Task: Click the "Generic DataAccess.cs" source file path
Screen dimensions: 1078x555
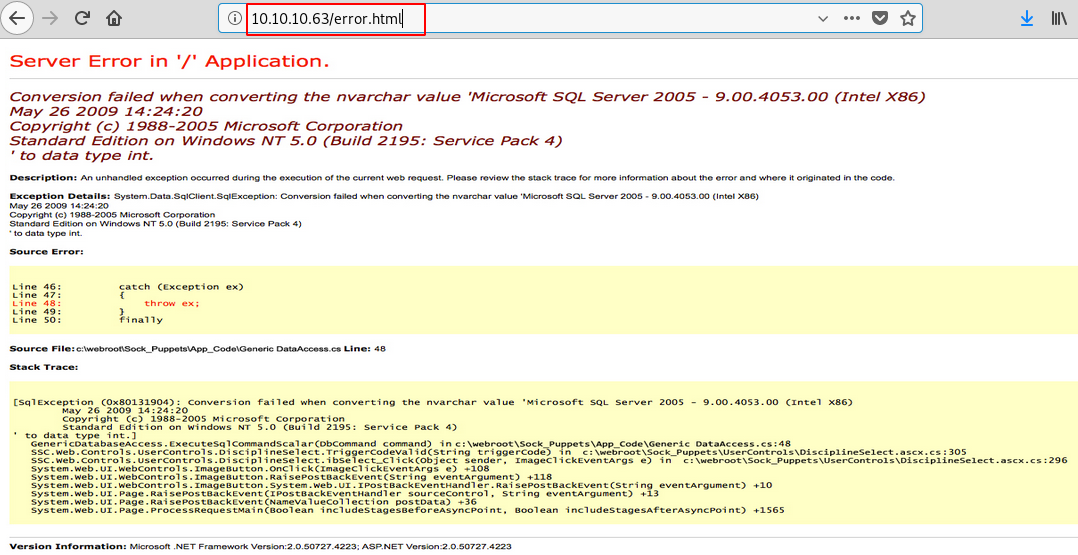Action: 208,349
